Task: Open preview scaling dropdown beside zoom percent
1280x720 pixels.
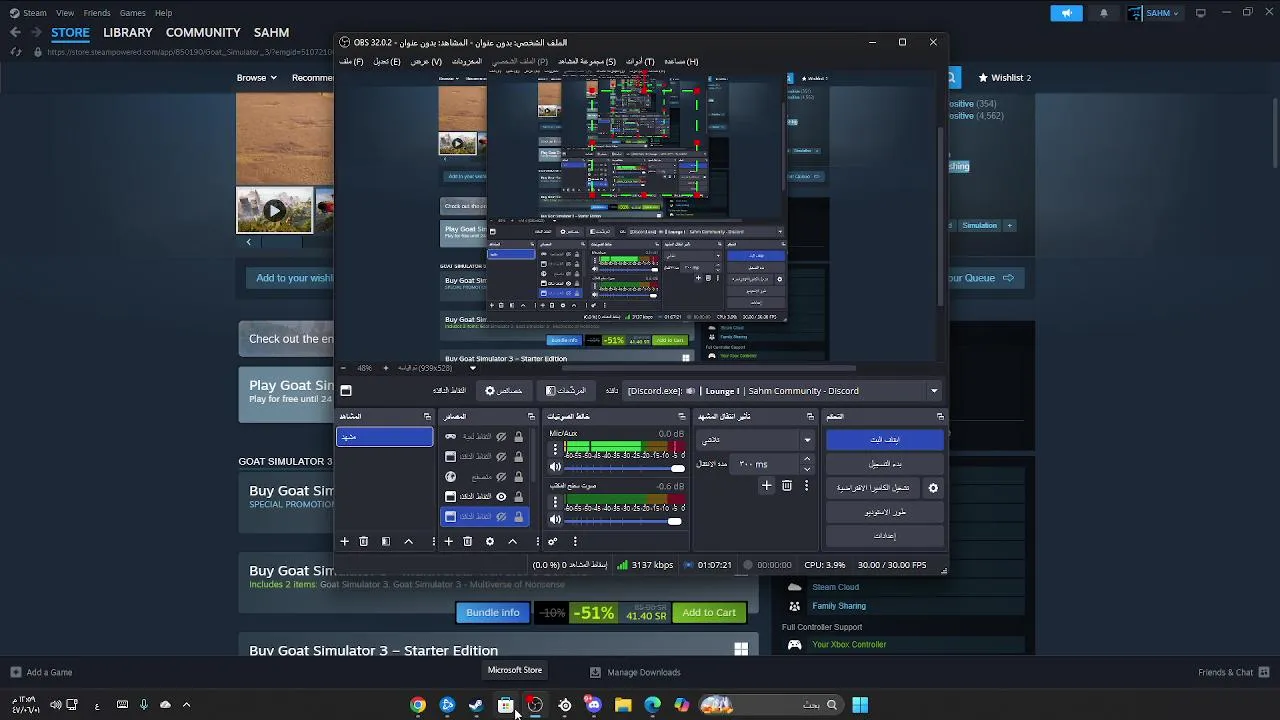Action: (474, 368)
